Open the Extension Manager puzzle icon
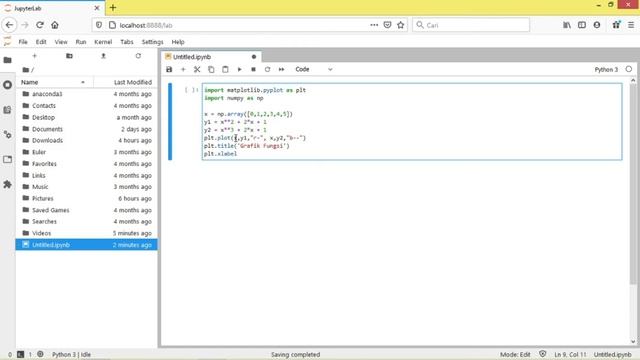 (x=7, y=184)
